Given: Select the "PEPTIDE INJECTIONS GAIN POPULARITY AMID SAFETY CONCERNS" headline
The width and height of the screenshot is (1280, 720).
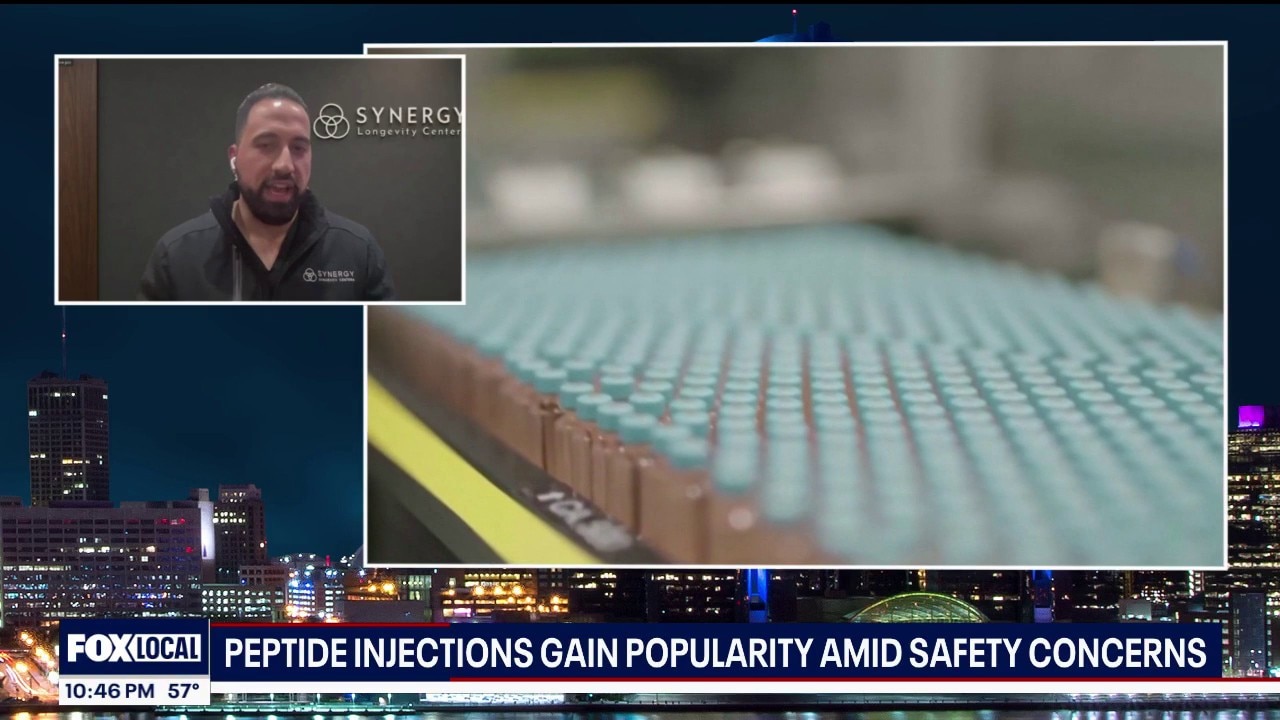Looking at the screenshot, I should pos(715,652).
